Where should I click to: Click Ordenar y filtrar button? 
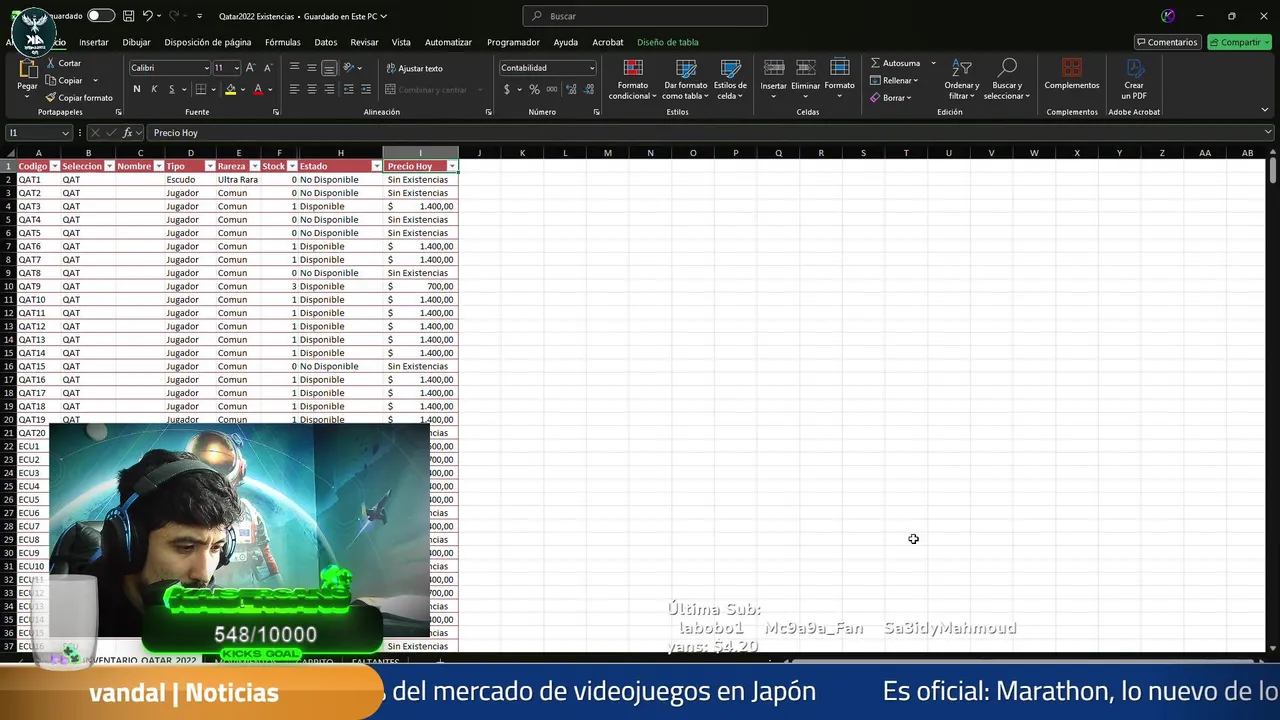tap(962, 79)
